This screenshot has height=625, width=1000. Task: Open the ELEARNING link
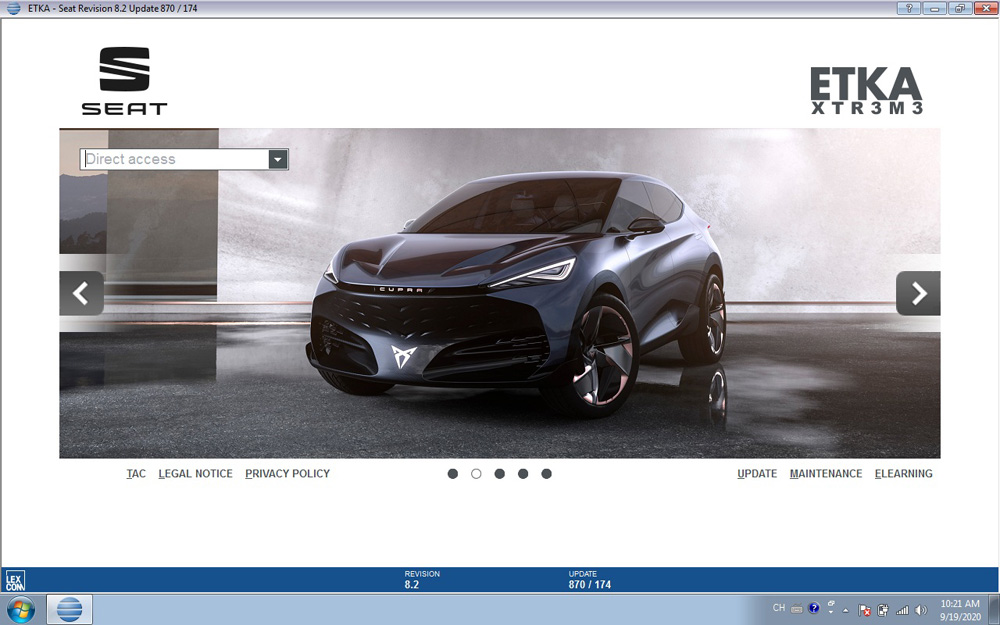point(904,474)
